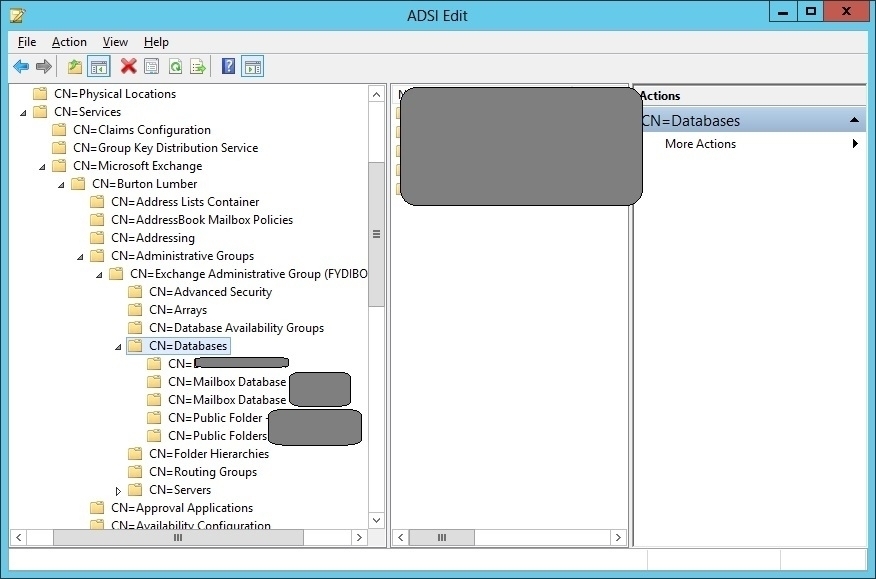Click the Forward navigation arrow icon

click(x=44, y=66)
